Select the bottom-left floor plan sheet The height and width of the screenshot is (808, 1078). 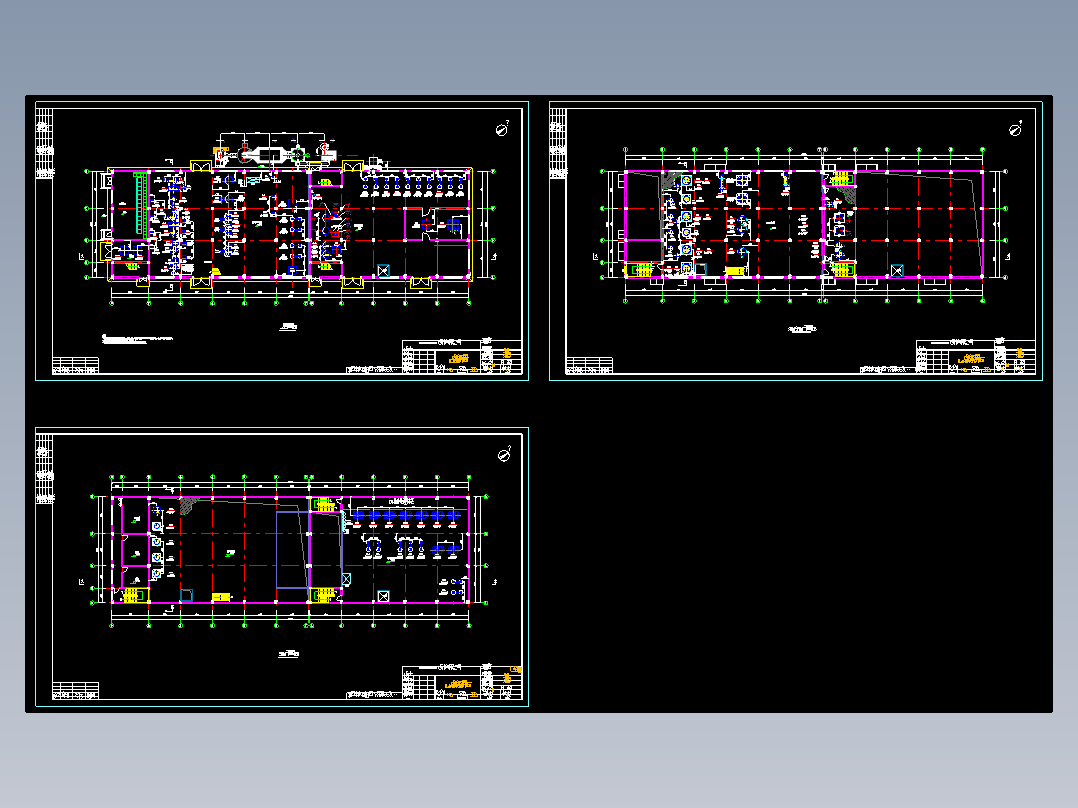[x=282, y=567]
